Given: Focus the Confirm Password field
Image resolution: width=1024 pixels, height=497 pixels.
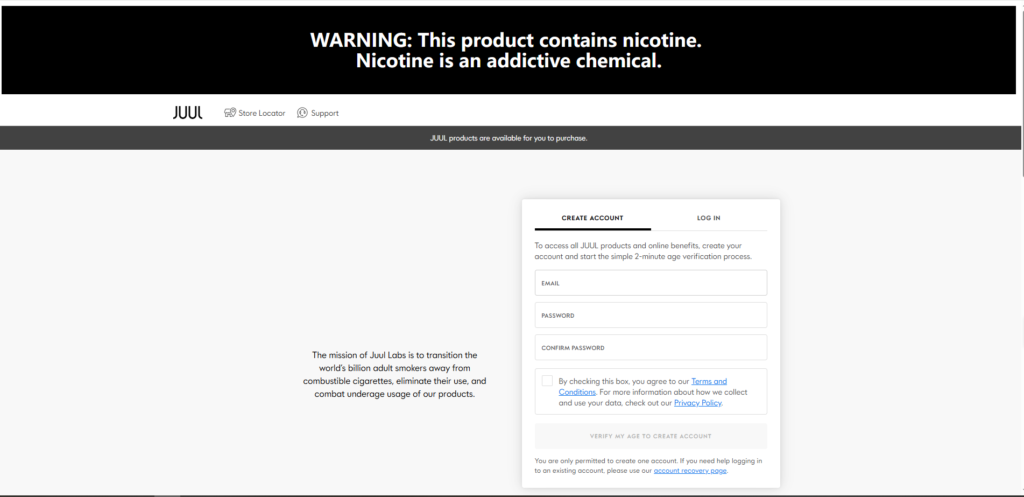Looking at the screenshot, I should (650, 348).
